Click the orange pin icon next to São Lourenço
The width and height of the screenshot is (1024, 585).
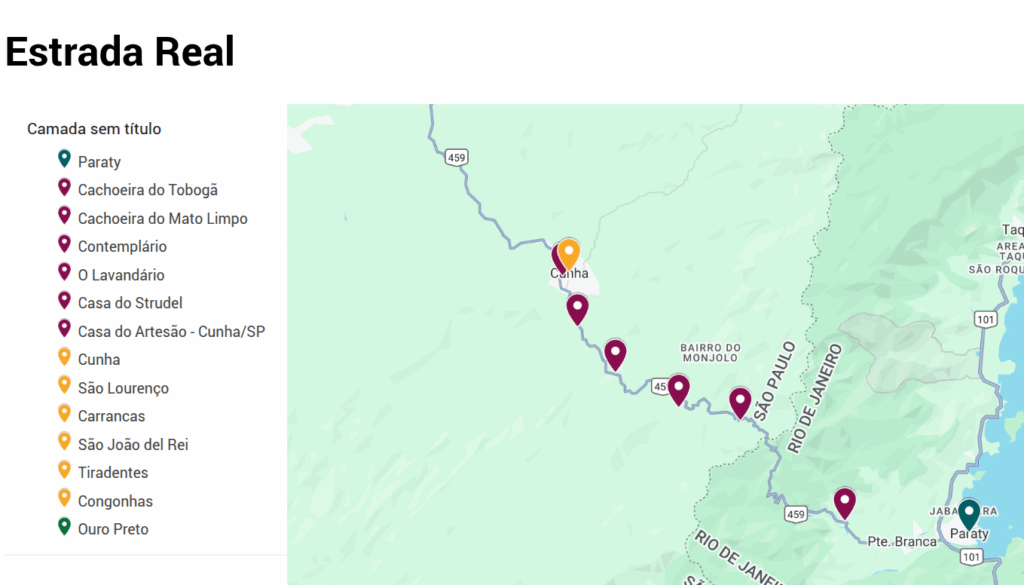65,387
